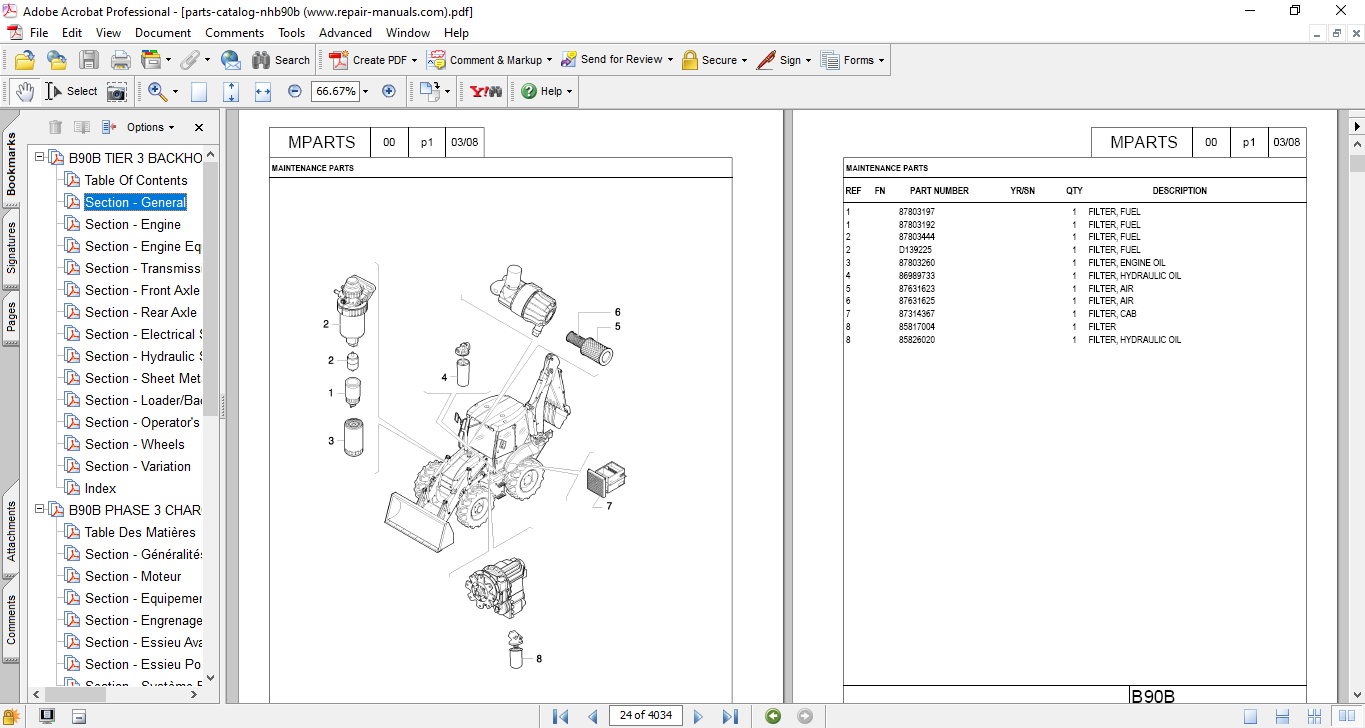Go to the next page
This screenshot has height=728, width=1365.
[699, 716]
